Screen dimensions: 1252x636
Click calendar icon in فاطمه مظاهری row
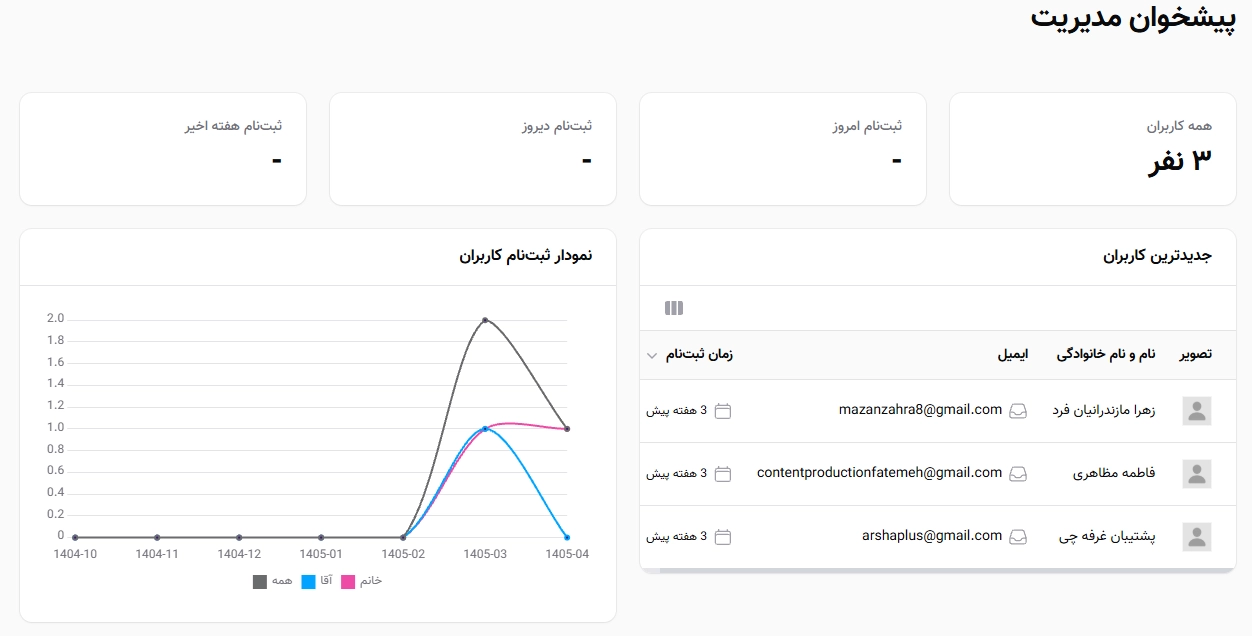[723, 474]
